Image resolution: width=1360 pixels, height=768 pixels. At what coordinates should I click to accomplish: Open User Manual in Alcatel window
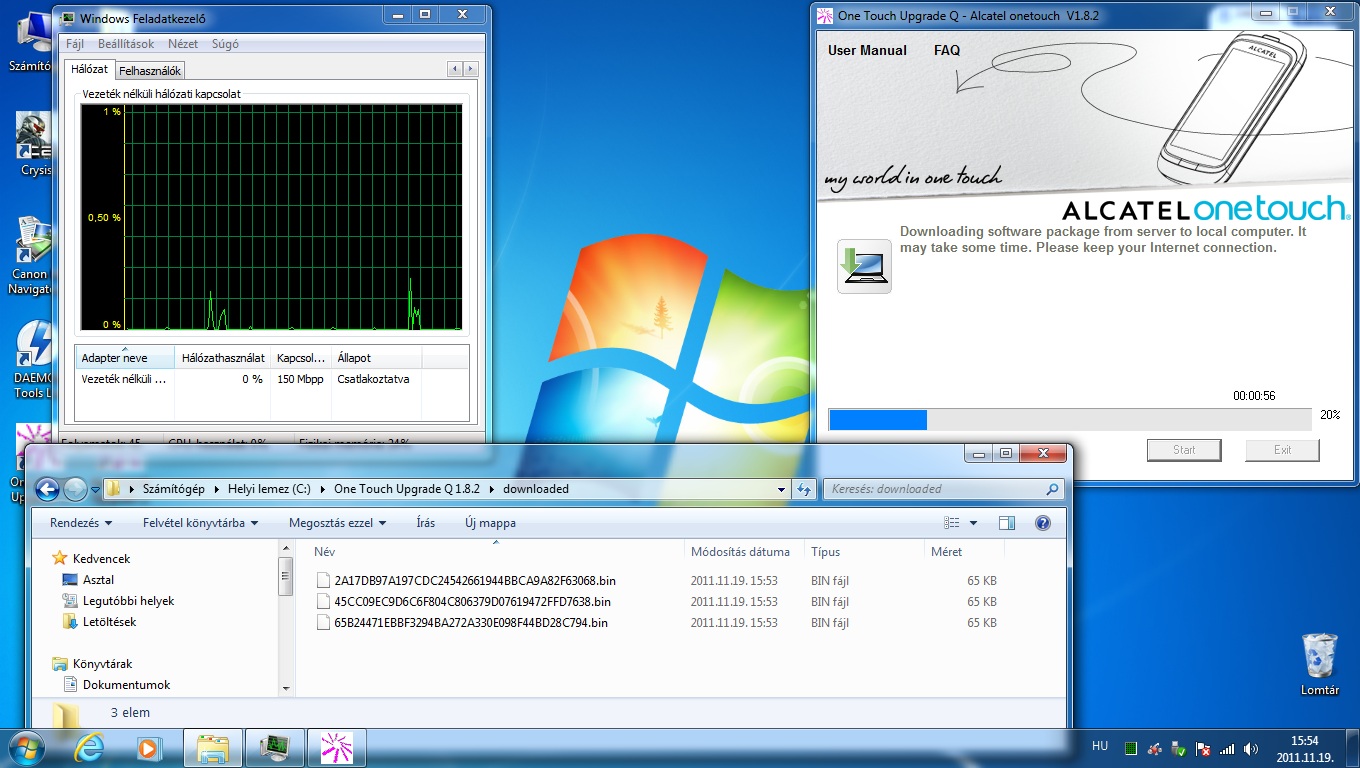coord(867,50)
